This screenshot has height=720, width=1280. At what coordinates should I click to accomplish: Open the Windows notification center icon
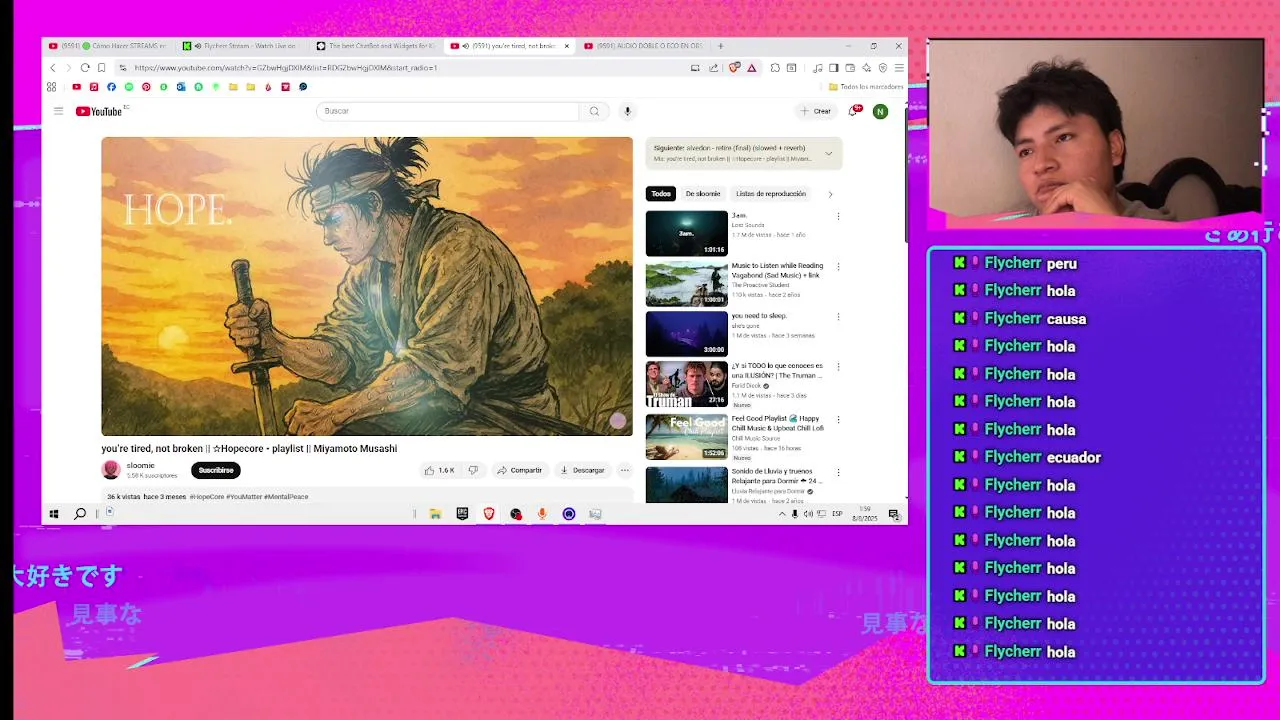coord(894,515)
